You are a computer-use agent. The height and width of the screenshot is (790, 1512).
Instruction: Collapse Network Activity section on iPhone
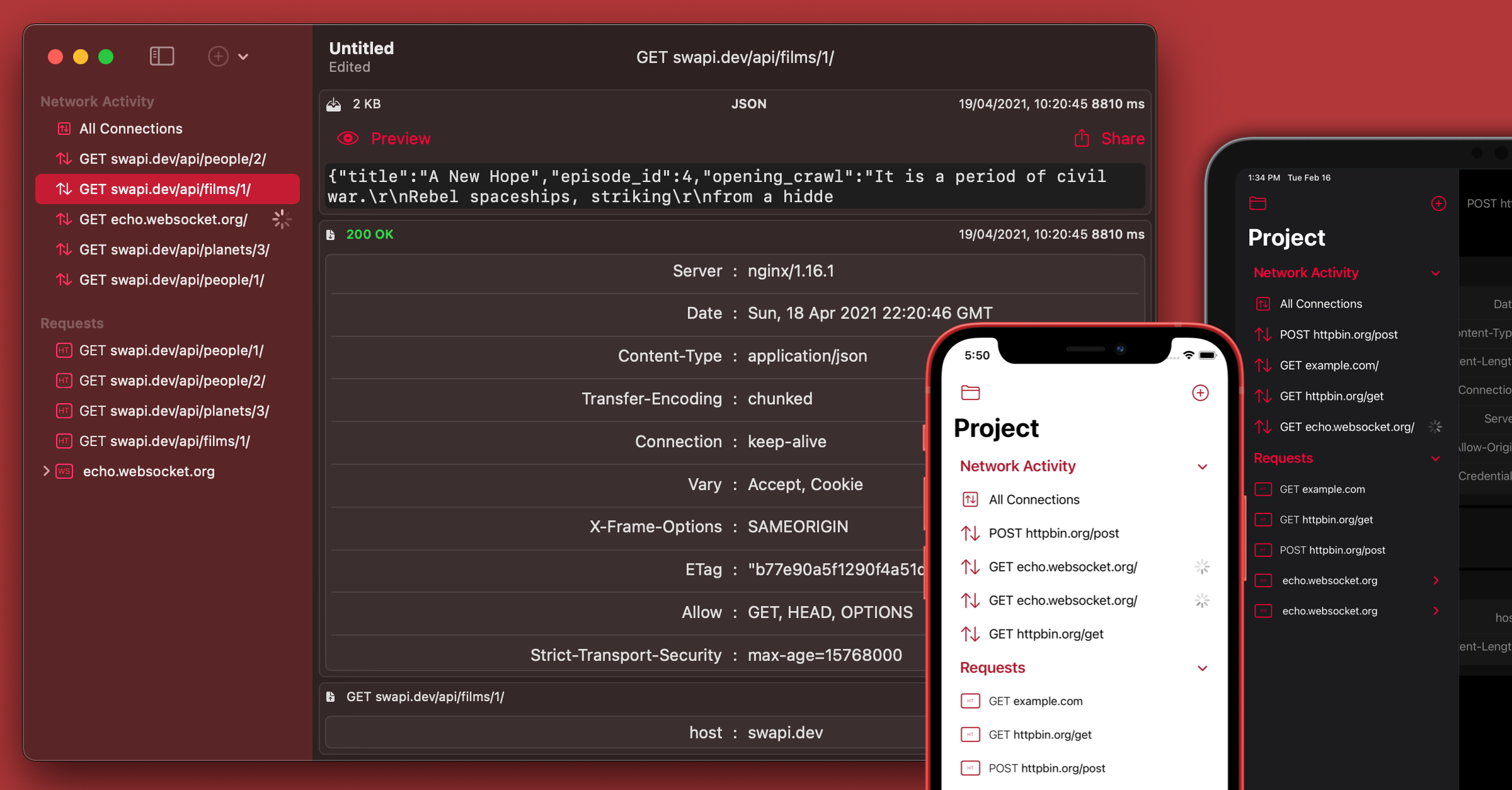1202,467
